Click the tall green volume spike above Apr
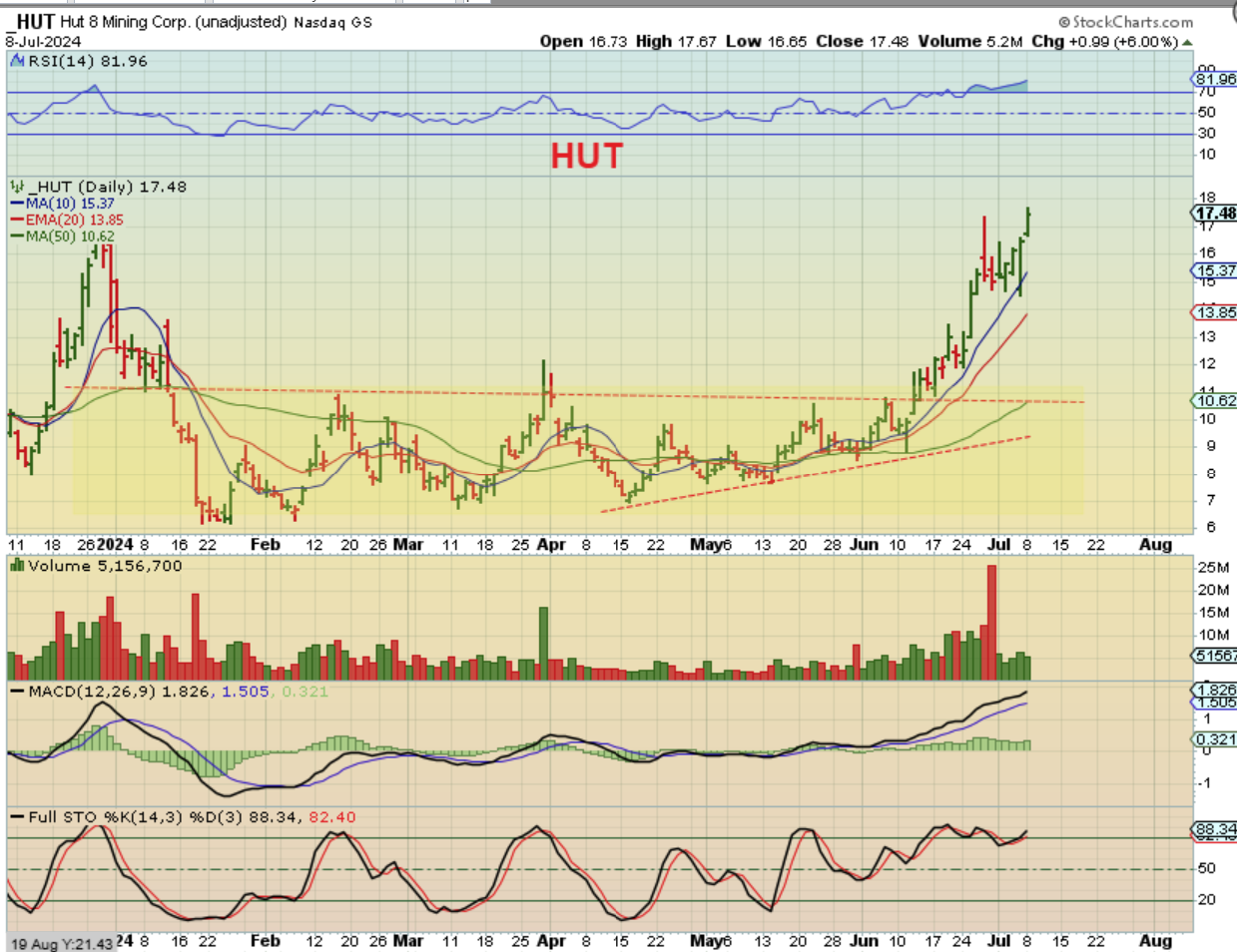 point(544,644)
